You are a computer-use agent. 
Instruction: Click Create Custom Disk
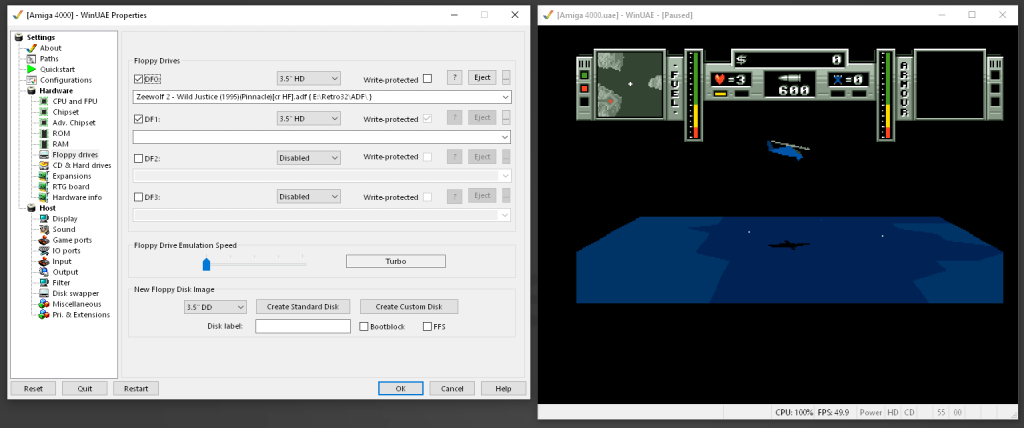point(409,306)
